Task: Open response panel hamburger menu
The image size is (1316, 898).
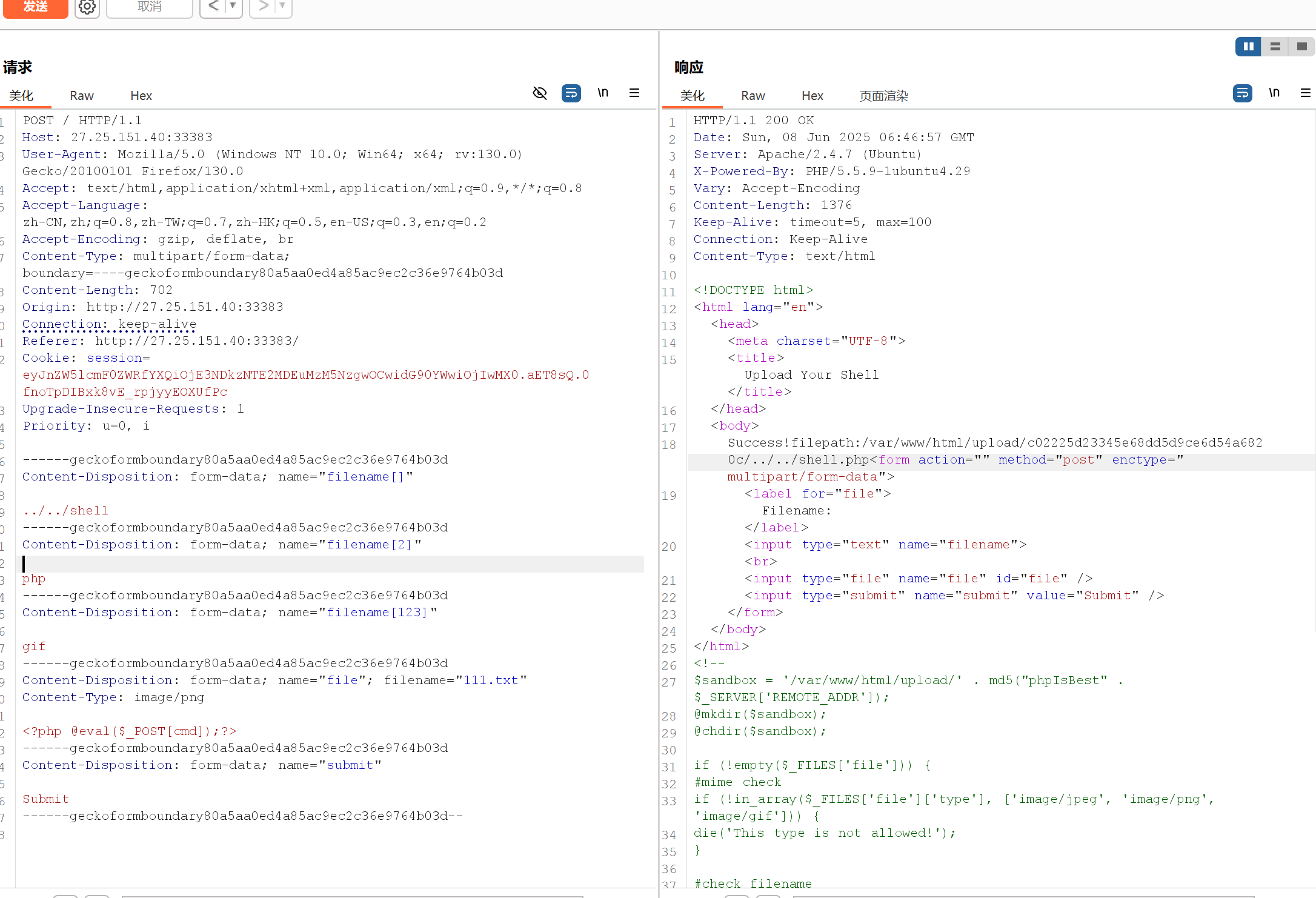Action: pos(1306,93)
